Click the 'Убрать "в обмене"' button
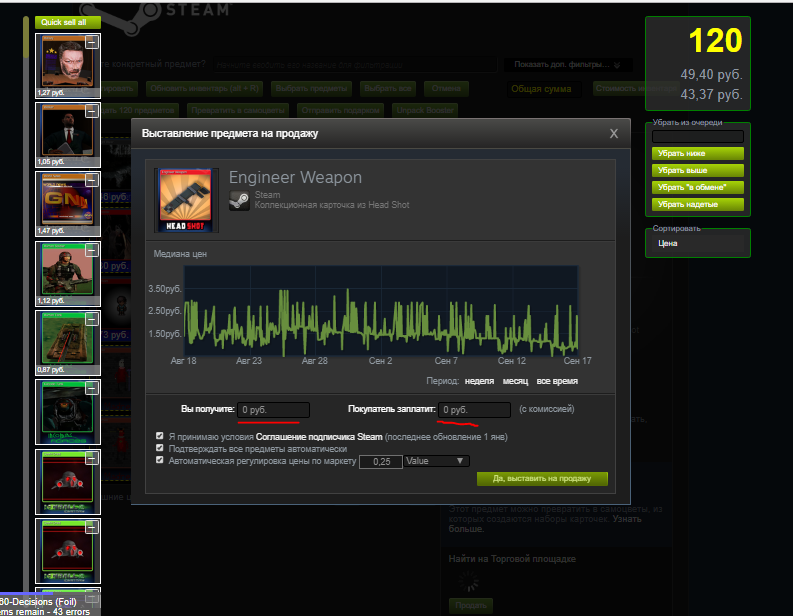Screen dimensions: 793x616 tap(697, 188)
